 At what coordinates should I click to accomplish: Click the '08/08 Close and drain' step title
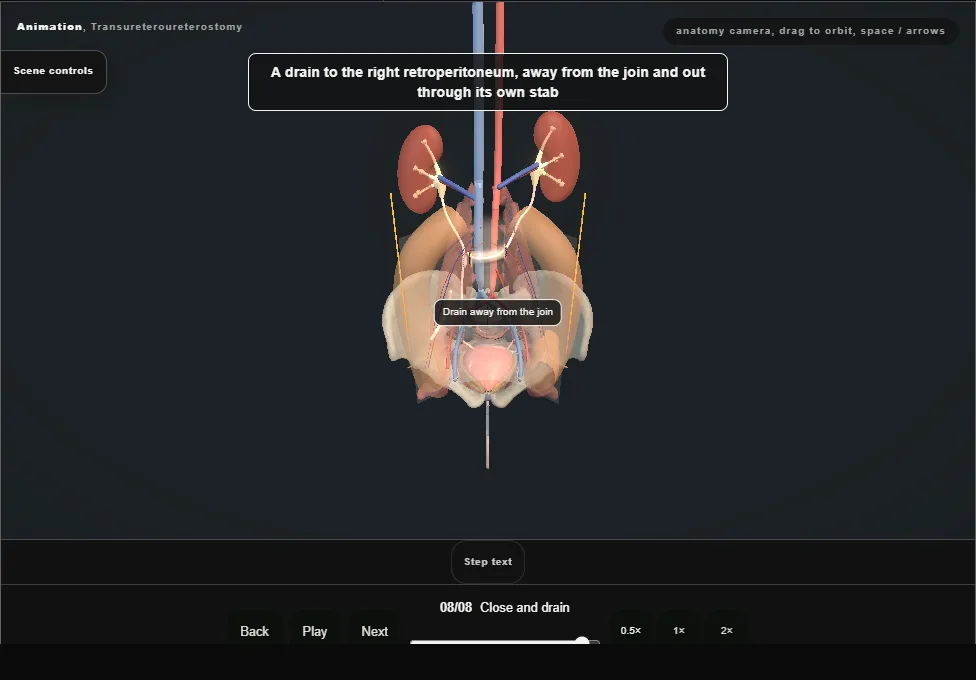coord(505,607)
